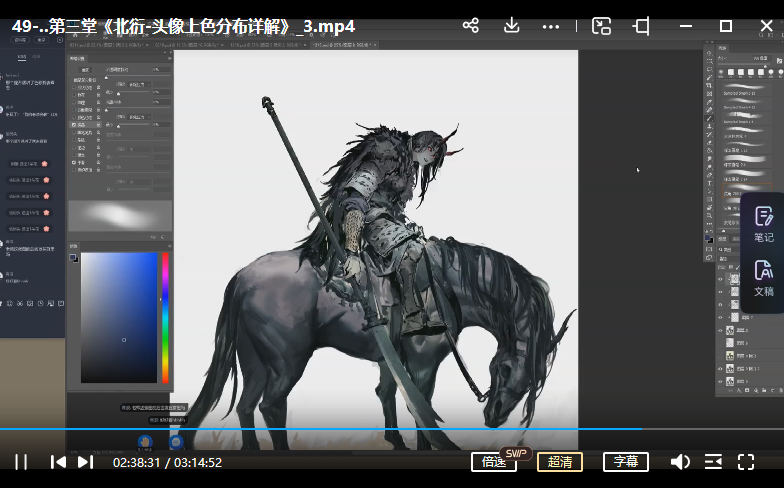Screen dimensions: 784x488
Task: Download the video using the download icon
Action: [511, 26]
